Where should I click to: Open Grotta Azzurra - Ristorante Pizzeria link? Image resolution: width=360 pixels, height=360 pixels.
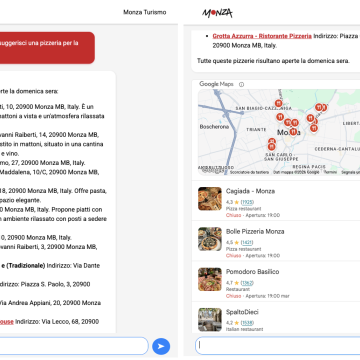coord(262,36)
